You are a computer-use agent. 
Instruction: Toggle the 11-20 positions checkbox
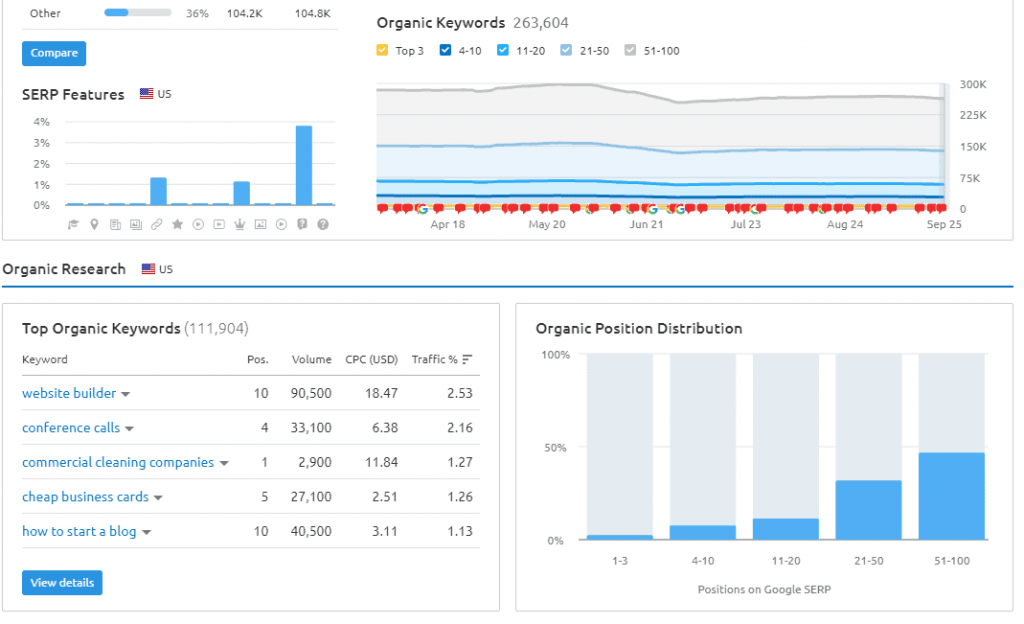[503, 50]
